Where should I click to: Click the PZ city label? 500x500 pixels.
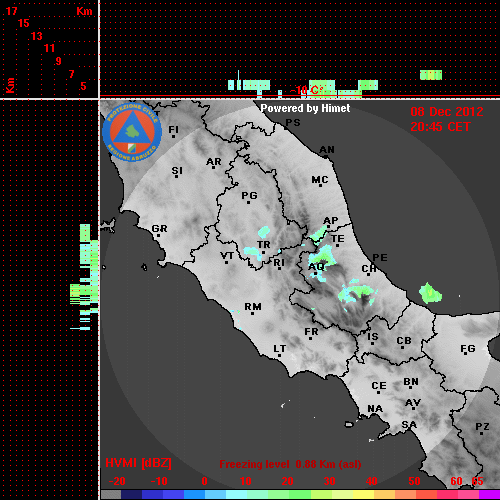coord(482,426)
